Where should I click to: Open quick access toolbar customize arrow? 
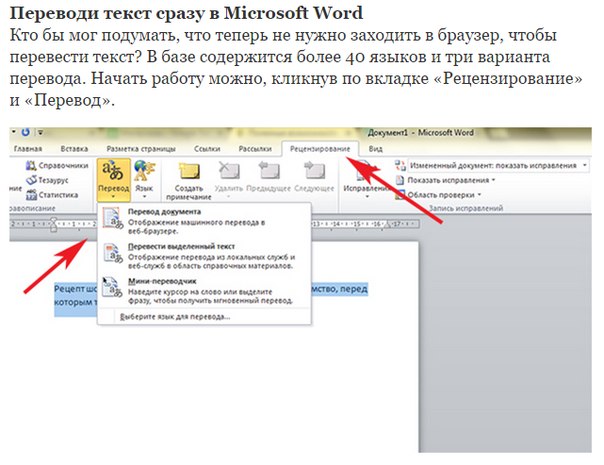(x=40, y=132)
